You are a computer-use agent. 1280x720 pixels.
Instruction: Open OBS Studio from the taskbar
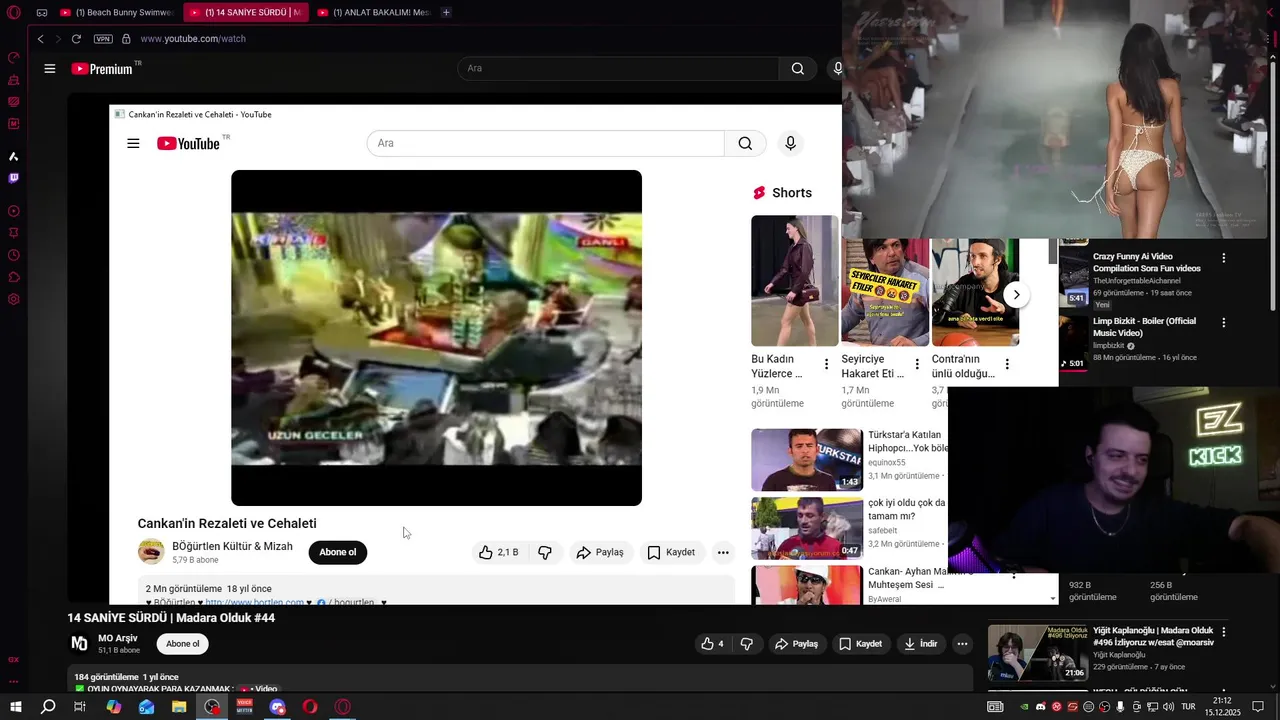tap(212, 707)
